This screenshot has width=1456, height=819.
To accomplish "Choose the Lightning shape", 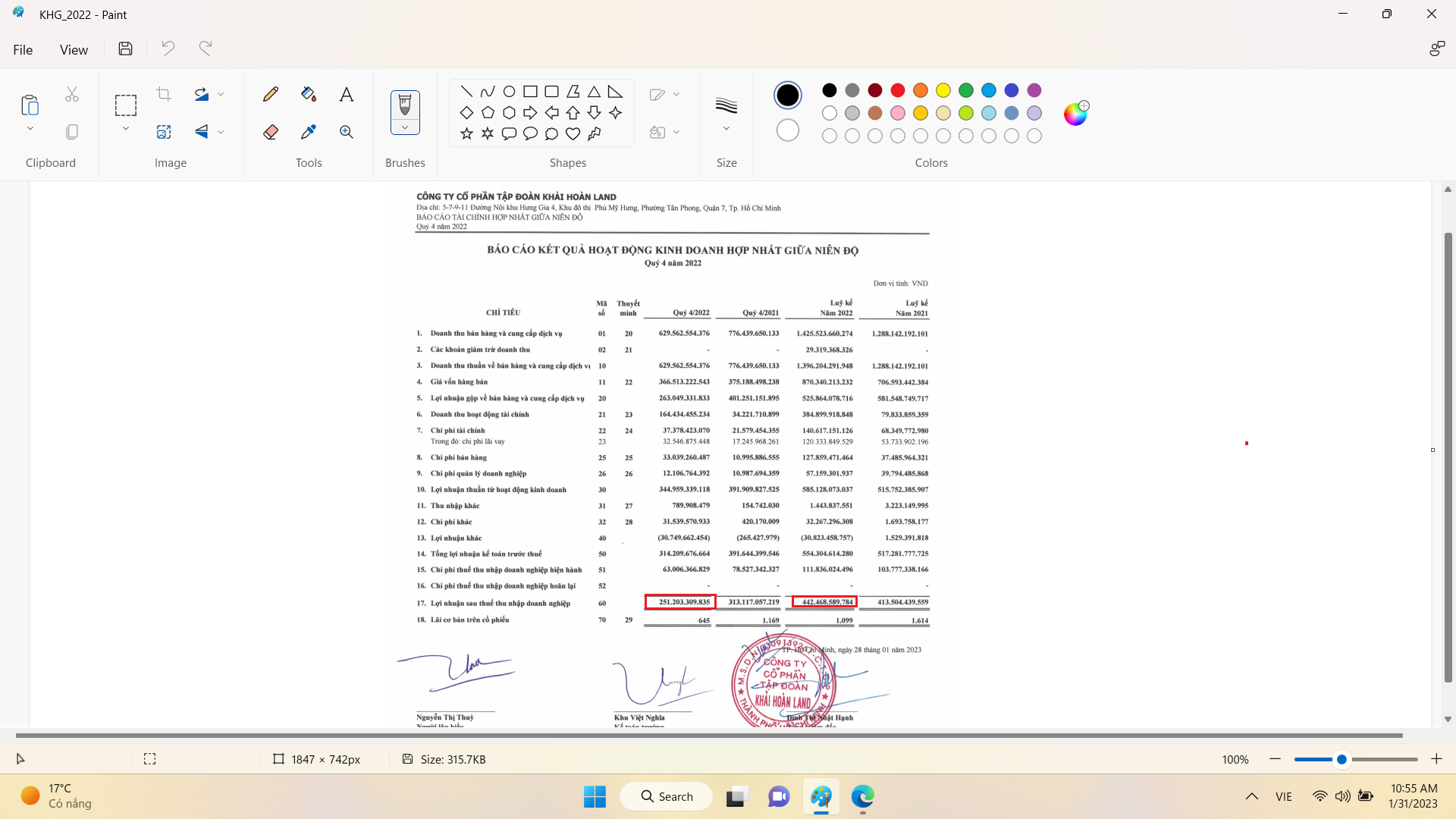I will pos(595,133).
